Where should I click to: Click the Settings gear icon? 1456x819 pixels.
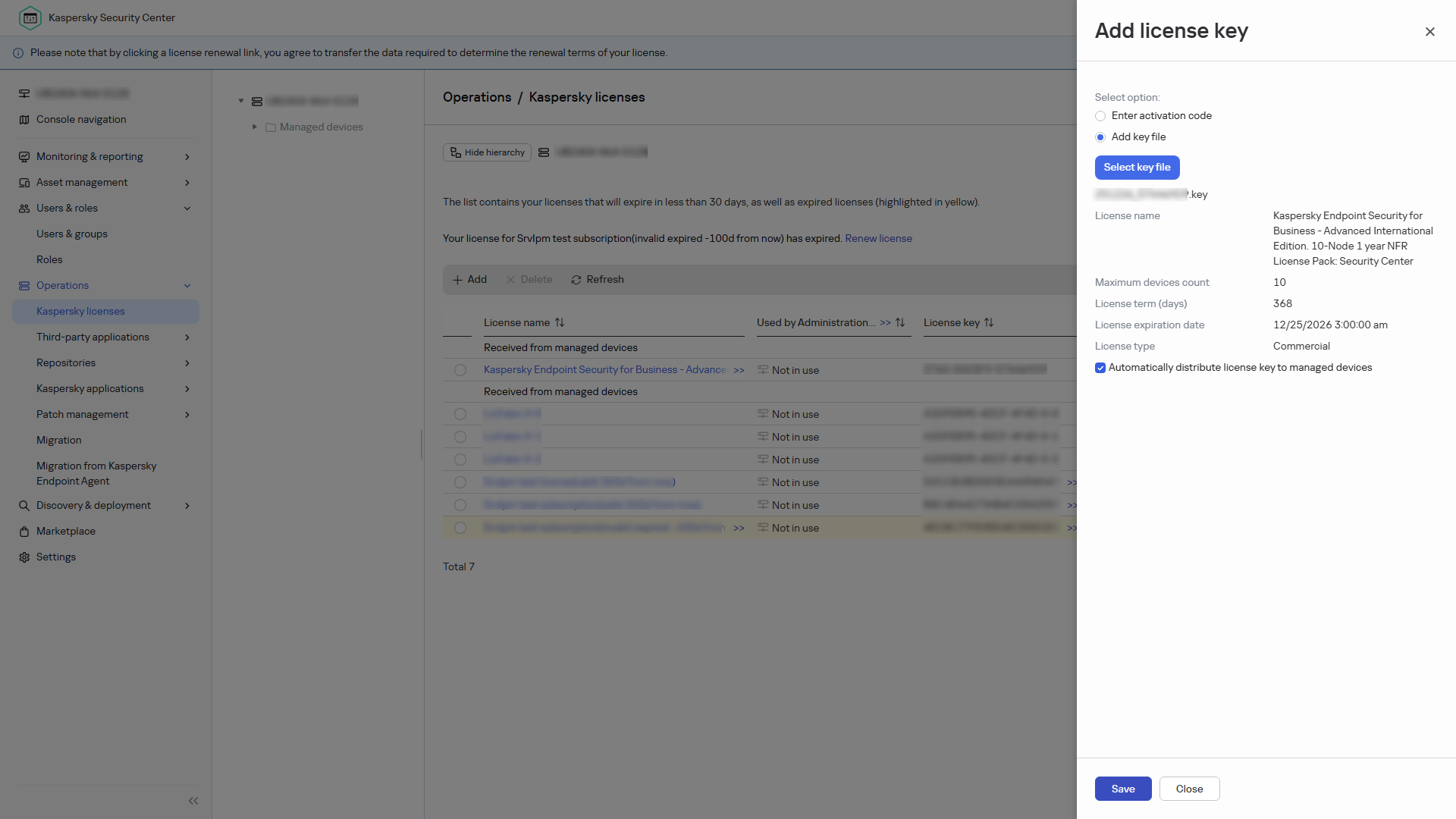24,557
